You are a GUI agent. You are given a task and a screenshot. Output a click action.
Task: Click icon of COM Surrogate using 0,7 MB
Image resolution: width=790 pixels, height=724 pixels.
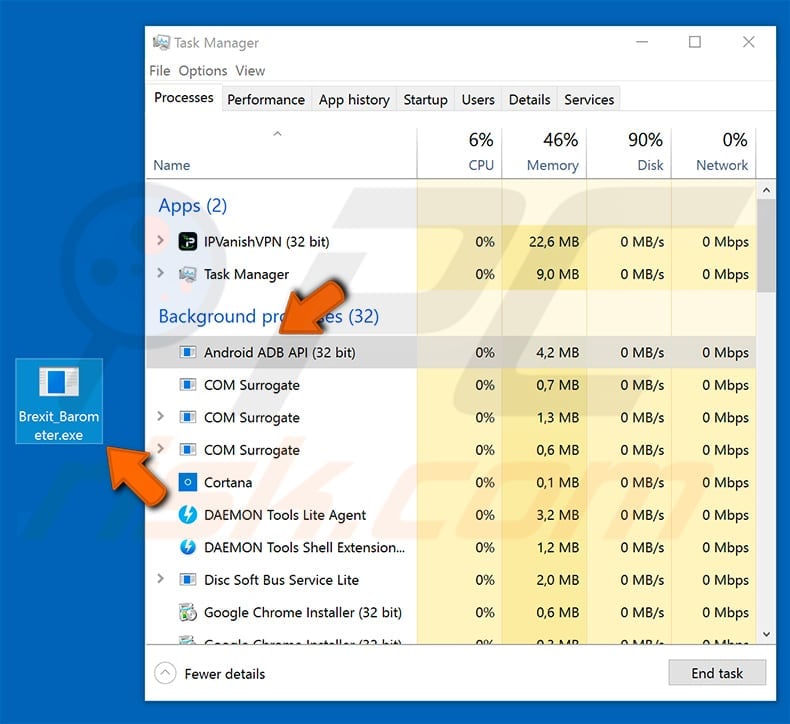[188, 385]
